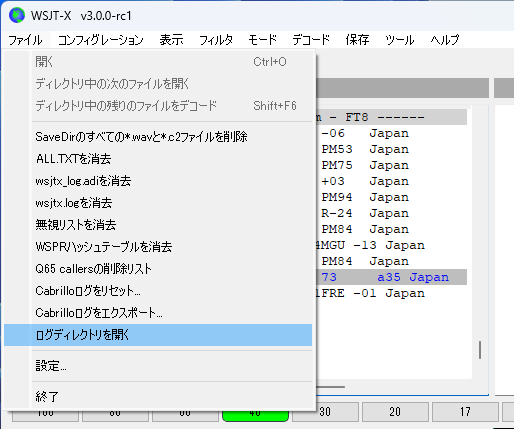
Task: Open the コンフィグレーション menu
Action: 101,40
